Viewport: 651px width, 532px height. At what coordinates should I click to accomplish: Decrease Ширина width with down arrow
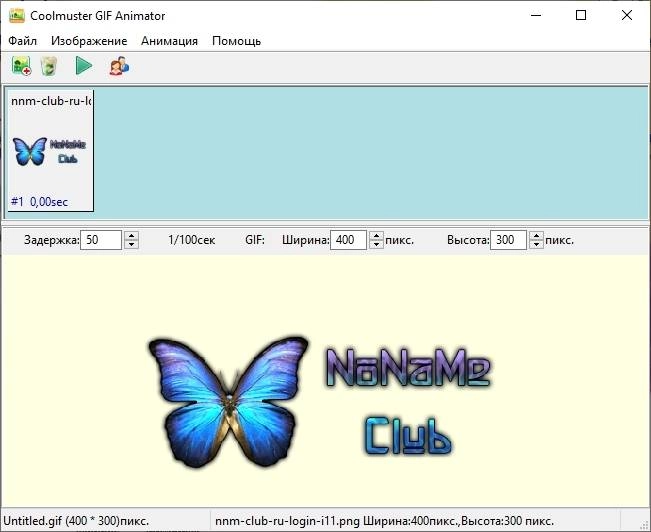point(376,244)
